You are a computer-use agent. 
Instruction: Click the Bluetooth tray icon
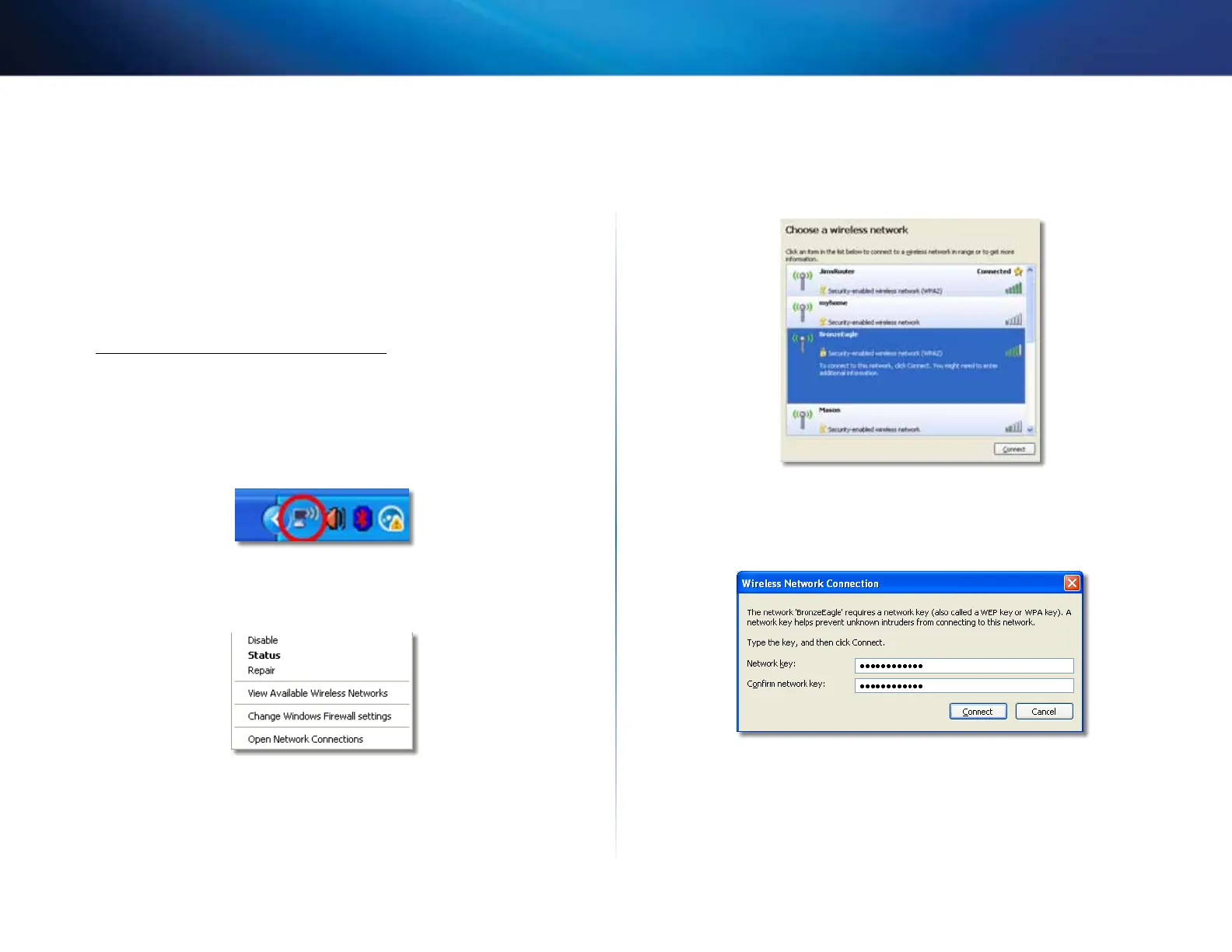(x=362, y=518)
